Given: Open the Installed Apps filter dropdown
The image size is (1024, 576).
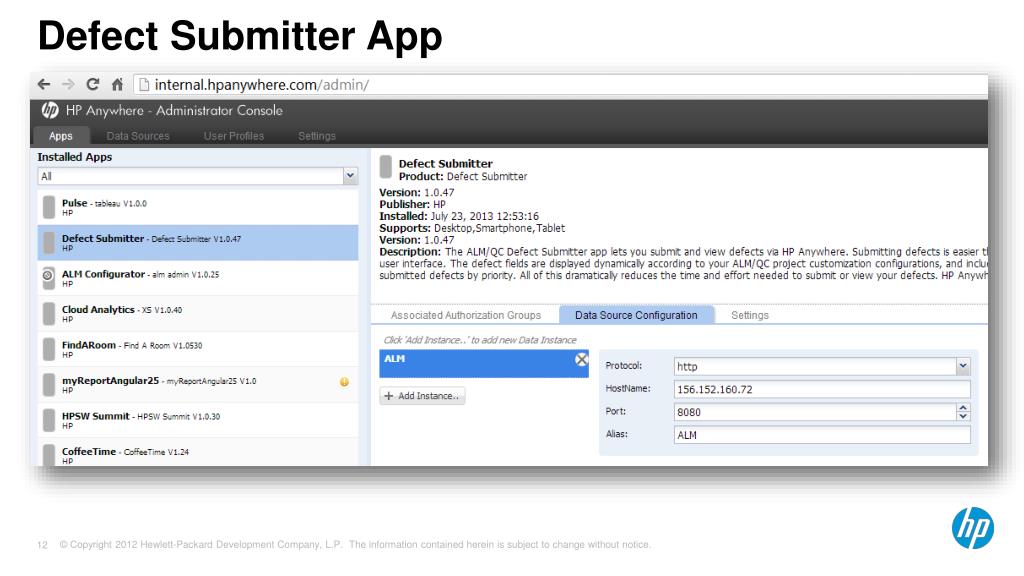Looking at the screenshot, I should [350, 176].
